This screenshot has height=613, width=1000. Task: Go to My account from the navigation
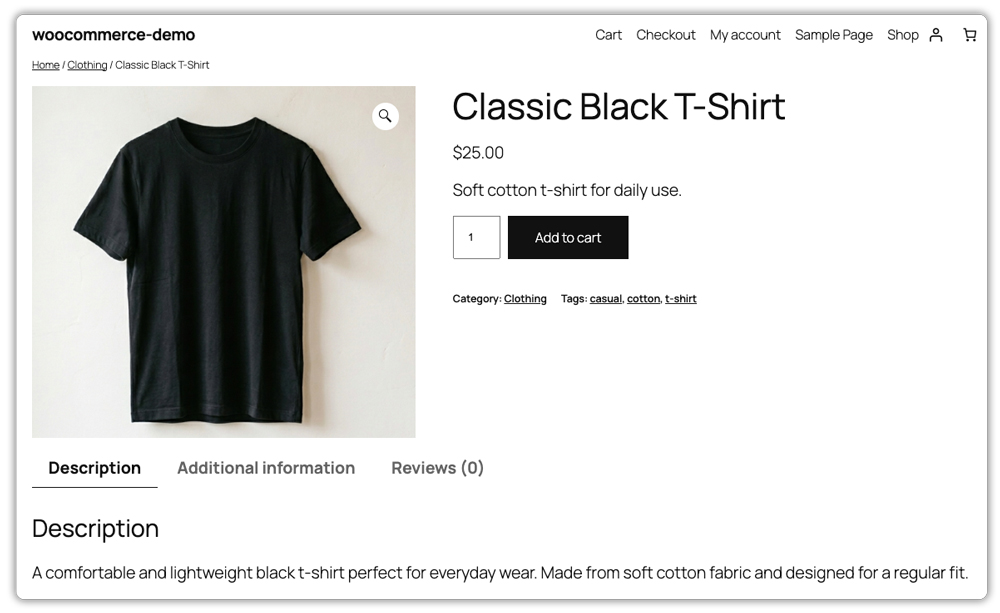(745, 35)
